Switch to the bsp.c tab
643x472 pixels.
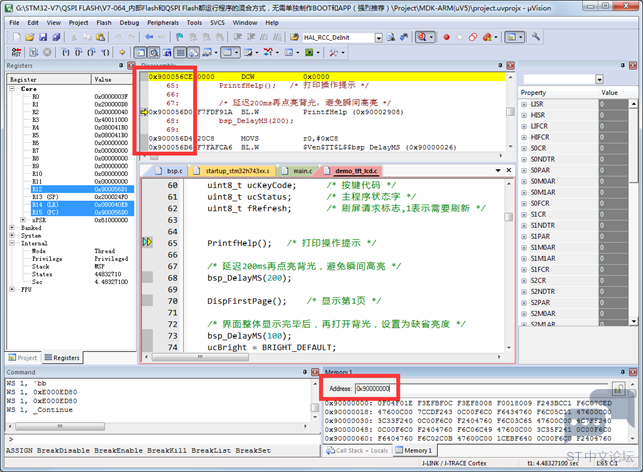click(171, 171)
